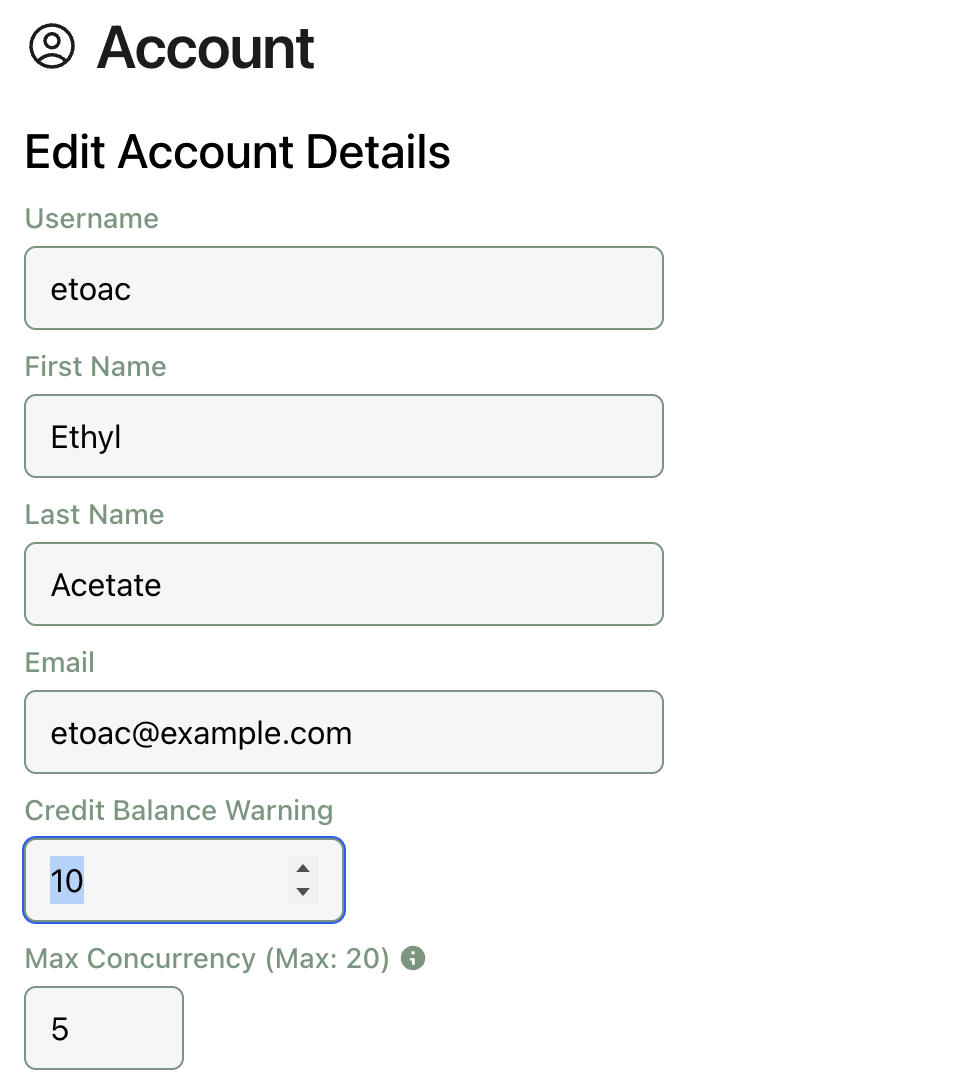Click the Edit Account Details heading
This screenshot has height=1088, width=960.
237,152
